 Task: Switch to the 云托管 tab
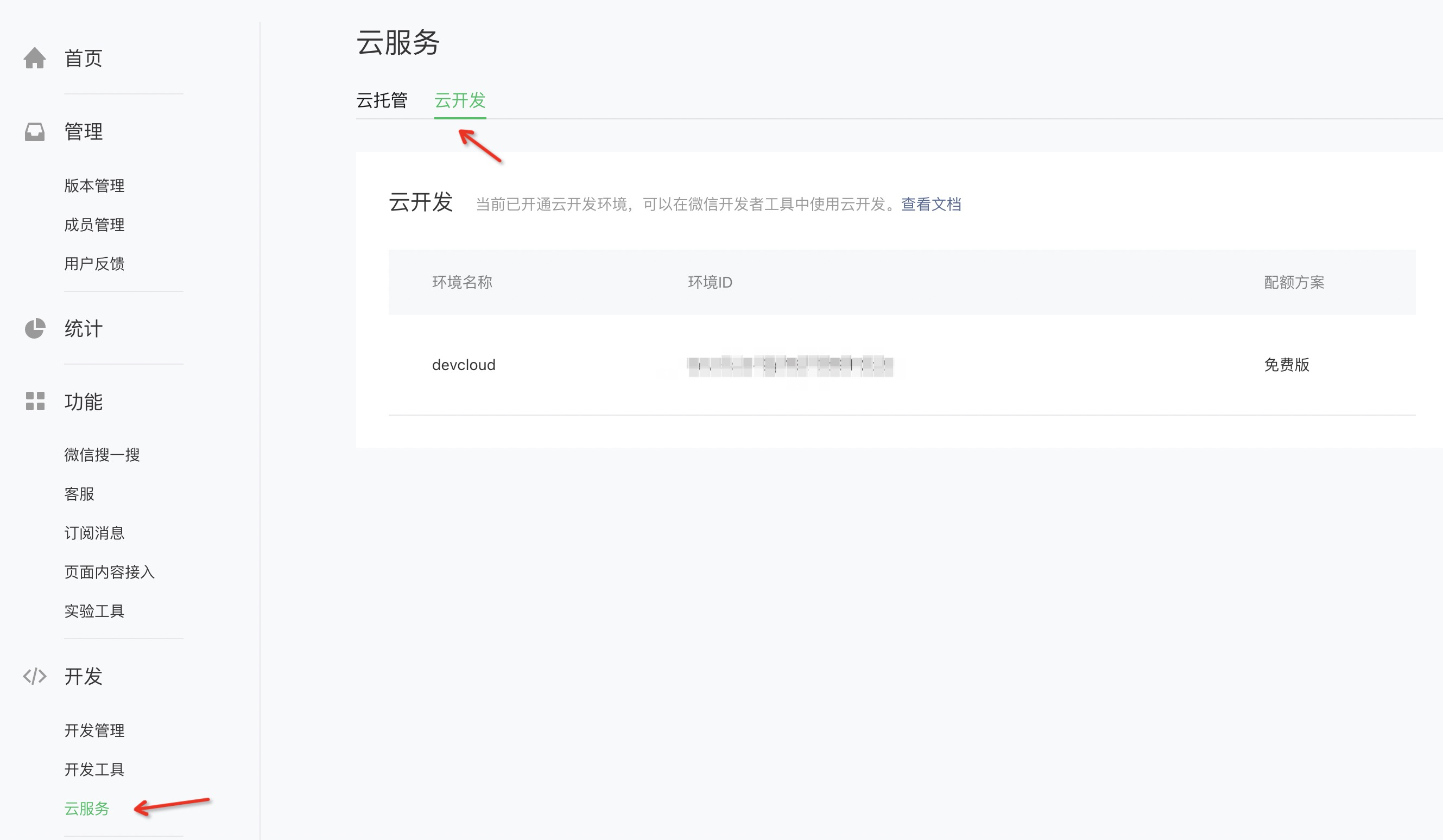[x=381, y=101]
